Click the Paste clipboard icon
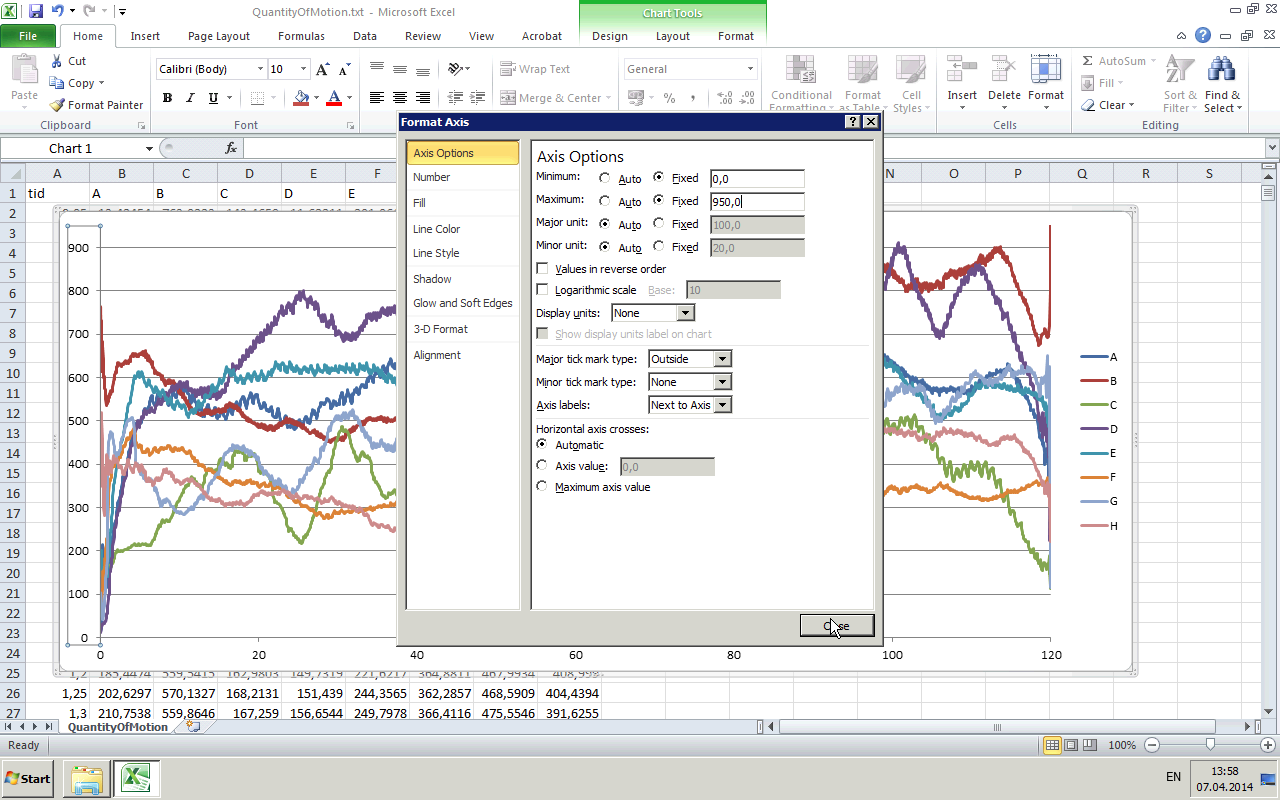This screenshot has height=800, width=1280. [24, 71]
